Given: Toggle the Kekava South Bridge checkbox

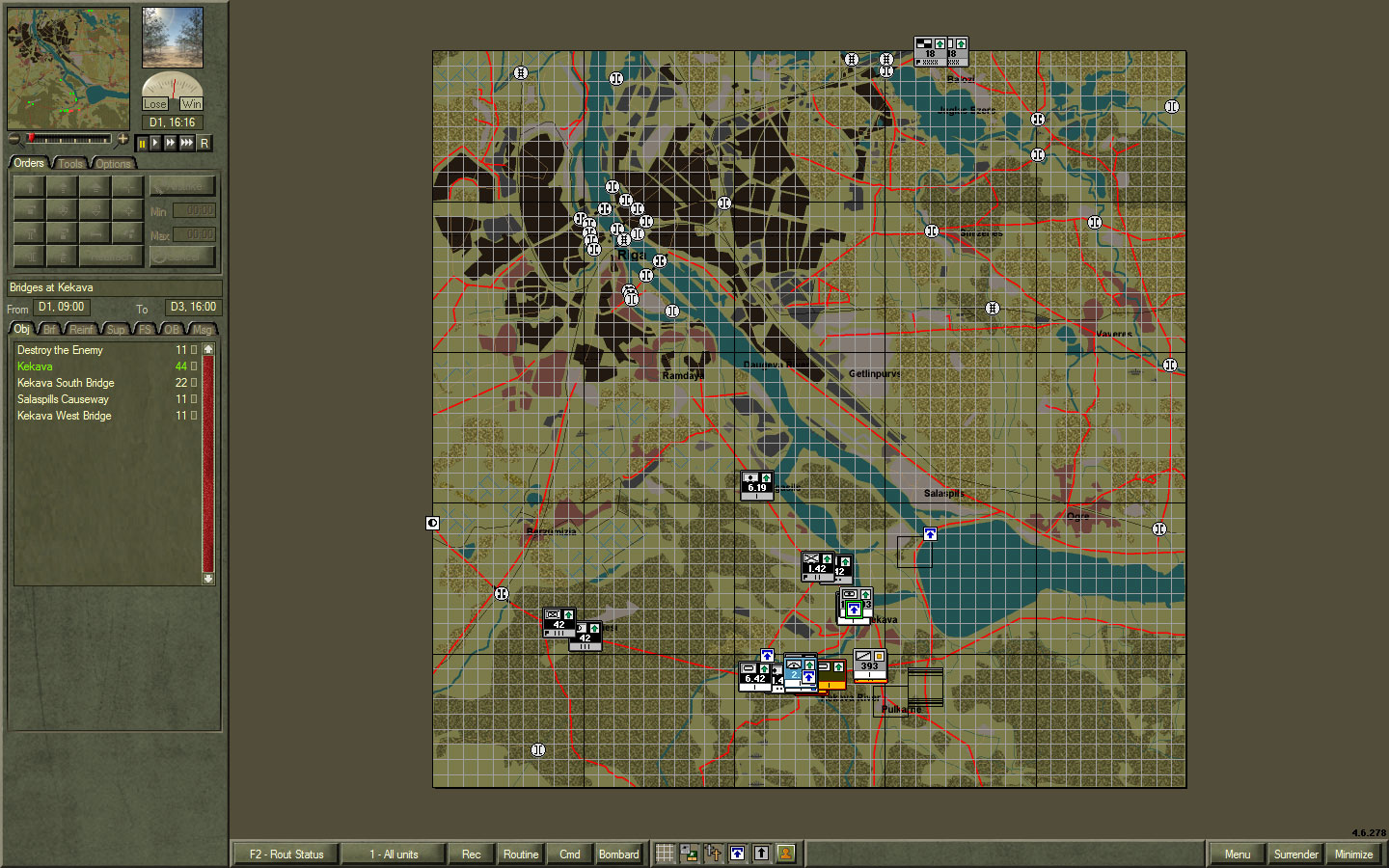Looking at the screenshot, I should click(194, 383).
